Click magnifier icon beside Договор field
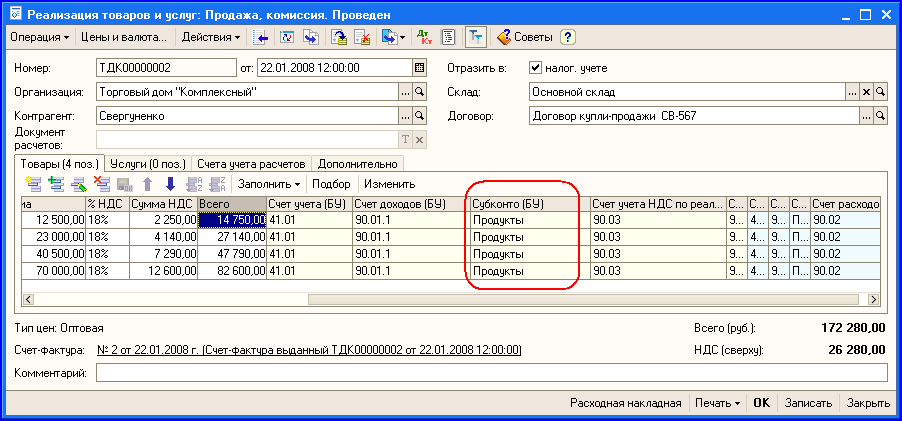The width and height of the screenshot is (902, 421). click(880, 116)
